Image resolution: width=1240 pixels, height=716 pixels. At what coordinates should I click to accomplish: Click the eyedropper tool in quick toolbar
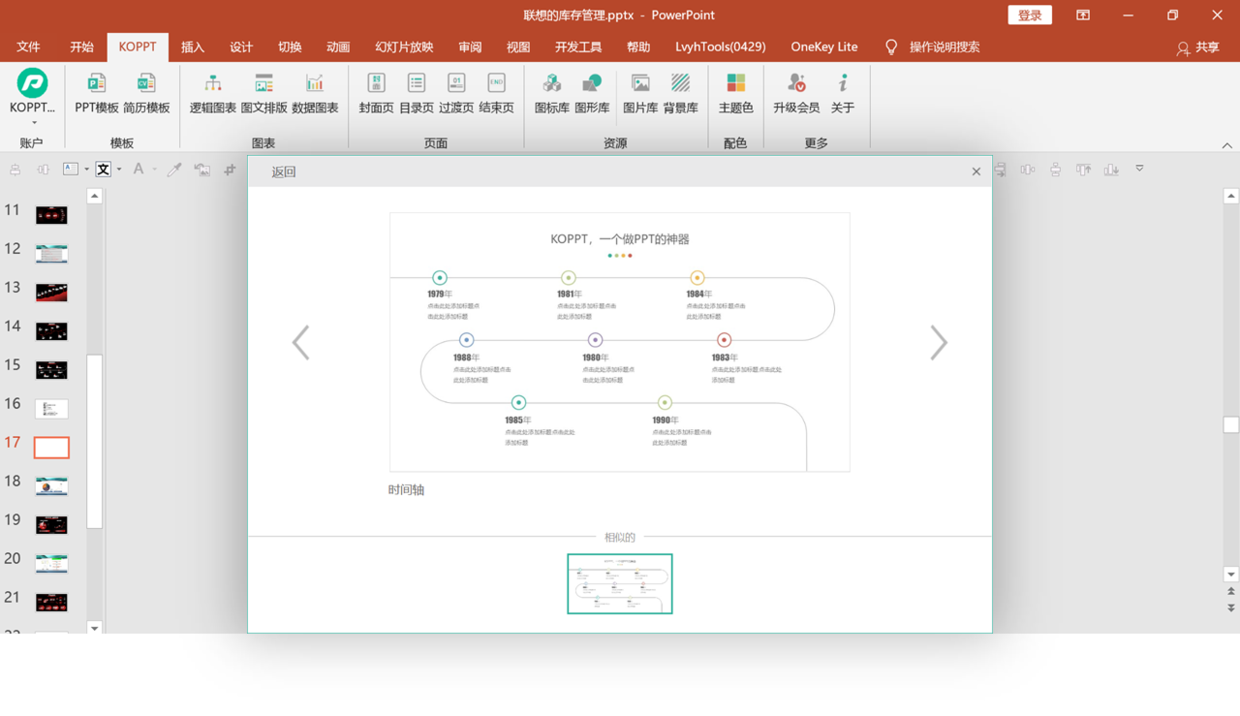[x=174, y=170]
